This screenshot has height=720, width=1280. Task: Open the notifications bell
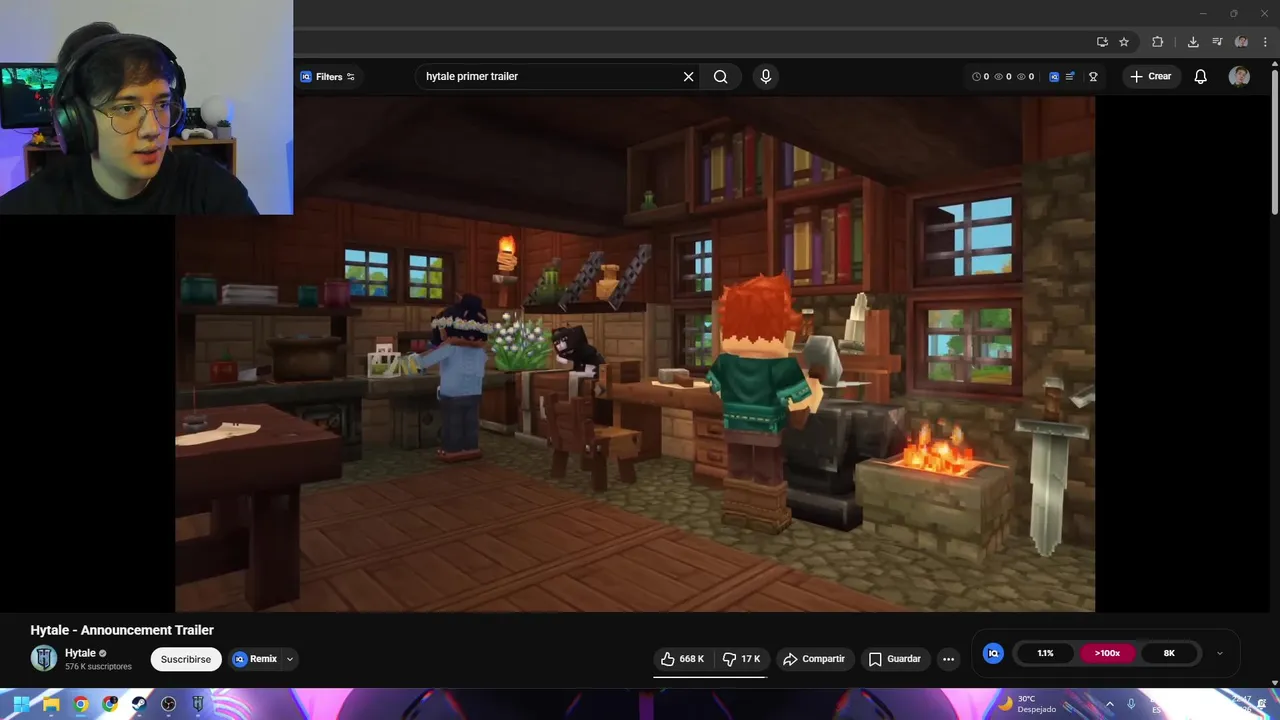[x=1200, y=76]
